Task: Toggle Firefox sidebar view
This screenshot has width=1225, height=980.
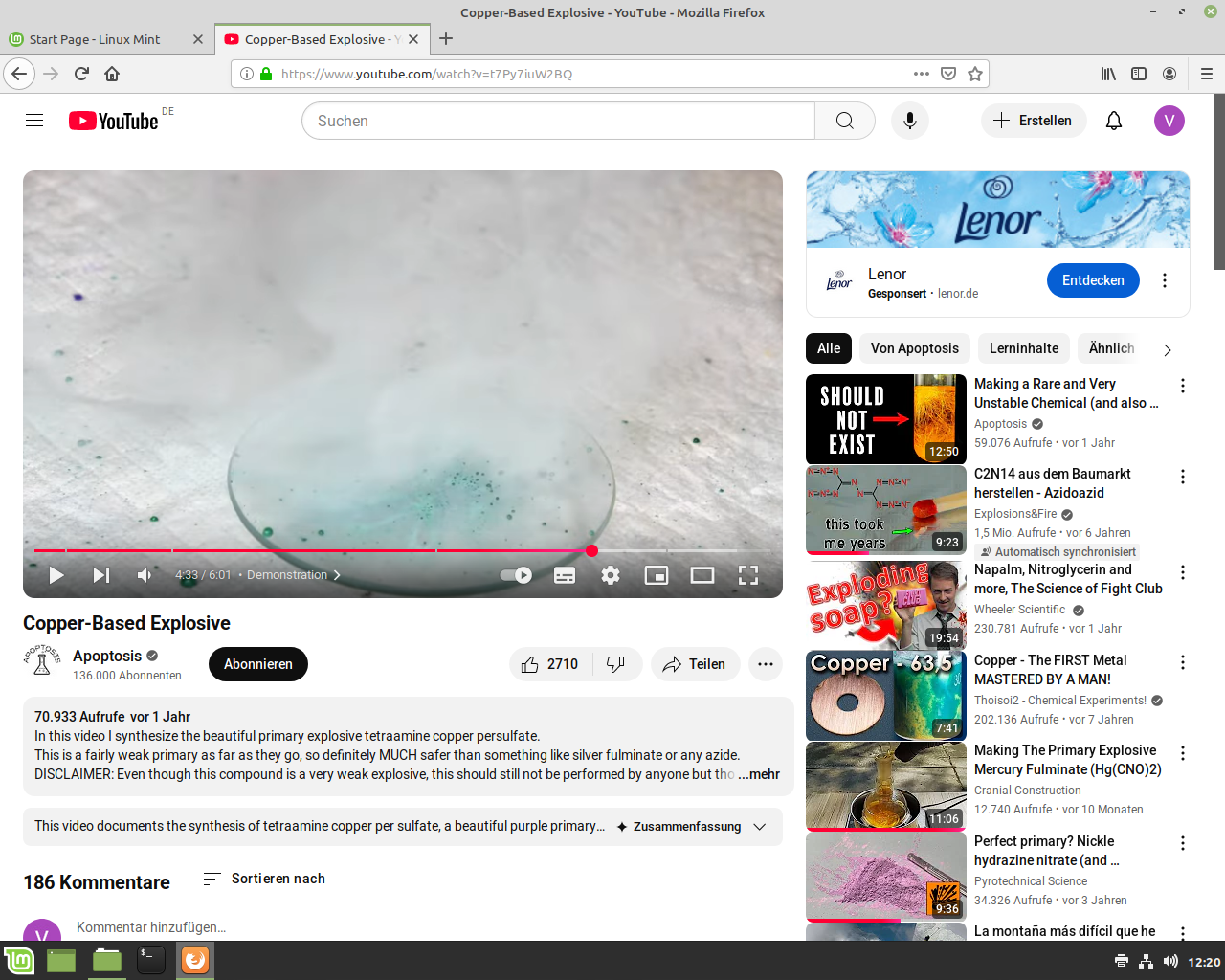Action: [1139, 74]
